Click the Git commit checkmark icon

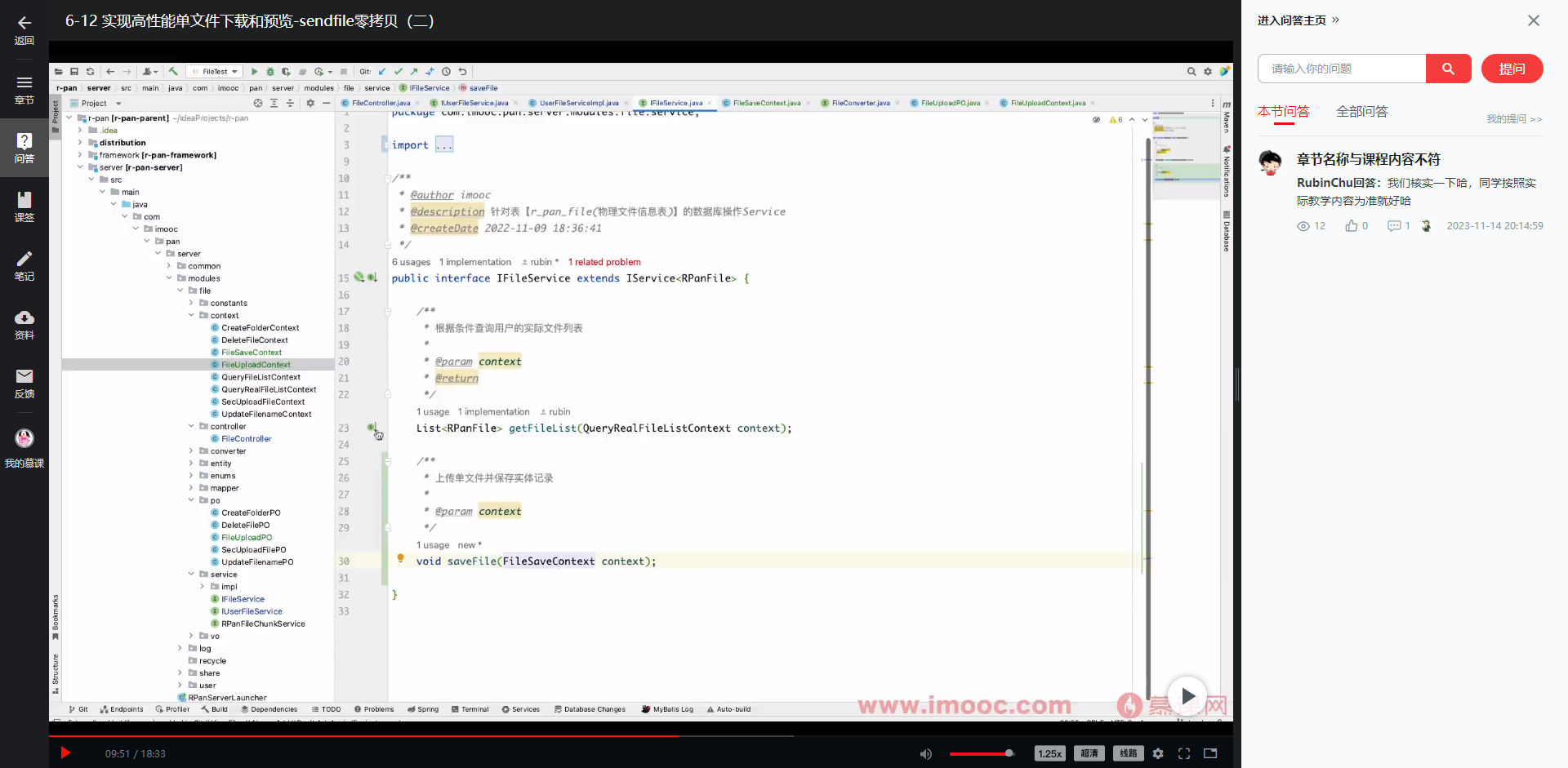click(x=399, y=72)
